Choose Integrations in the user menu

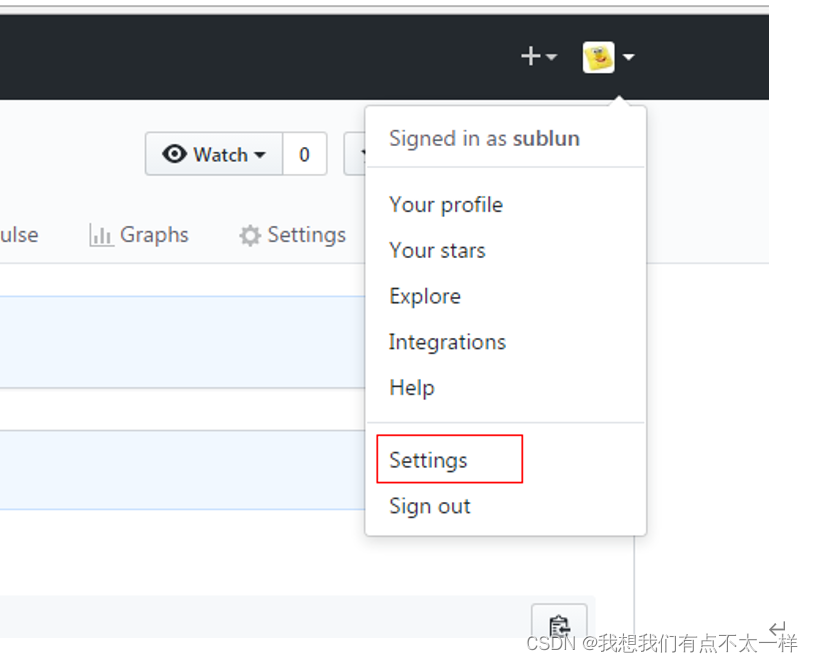(x=447, y=342)
